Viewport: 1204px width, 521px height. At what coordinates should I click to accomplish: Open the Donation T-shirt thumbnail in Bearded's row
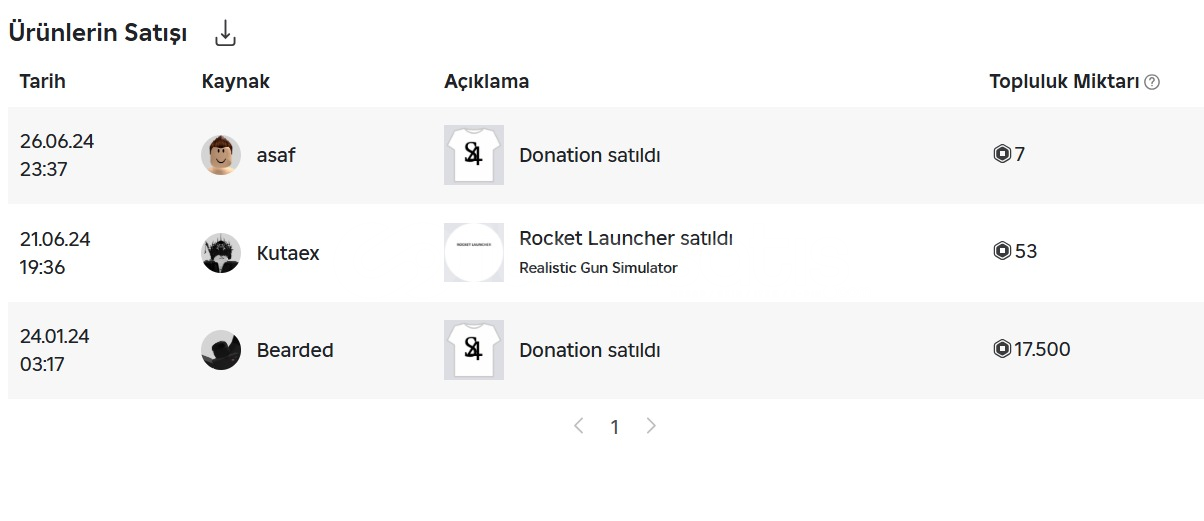point(474,350)
